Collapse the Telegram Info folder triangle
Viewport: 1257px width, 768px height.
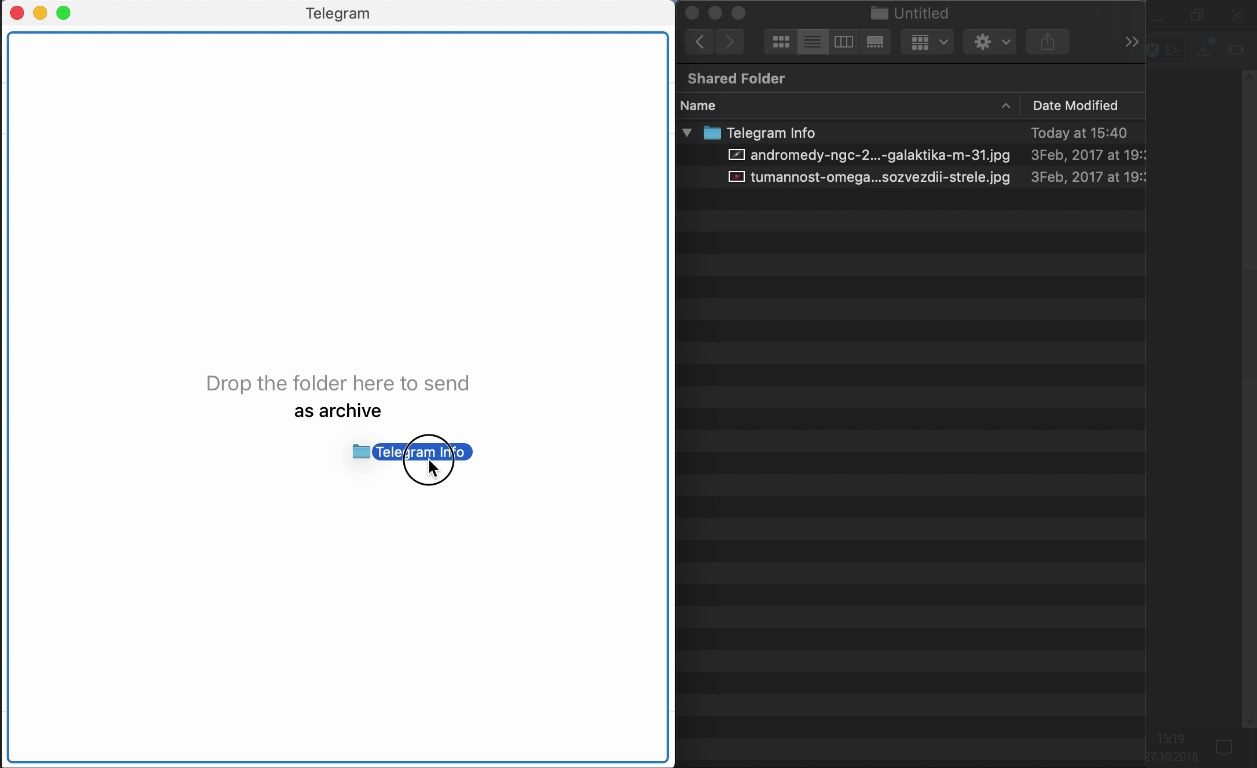(687, 133)
